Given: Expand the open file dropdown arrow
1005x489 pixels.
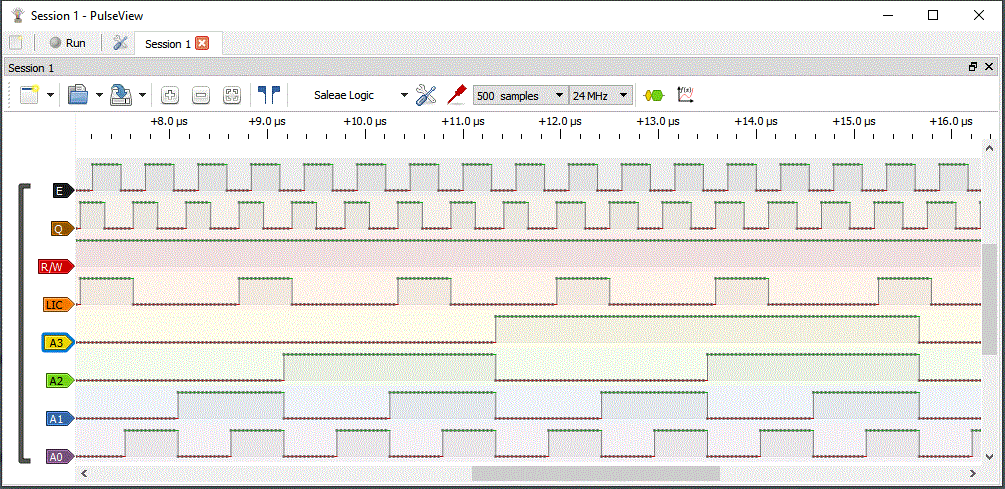Looking at the screenshot, I should (99, 95).
